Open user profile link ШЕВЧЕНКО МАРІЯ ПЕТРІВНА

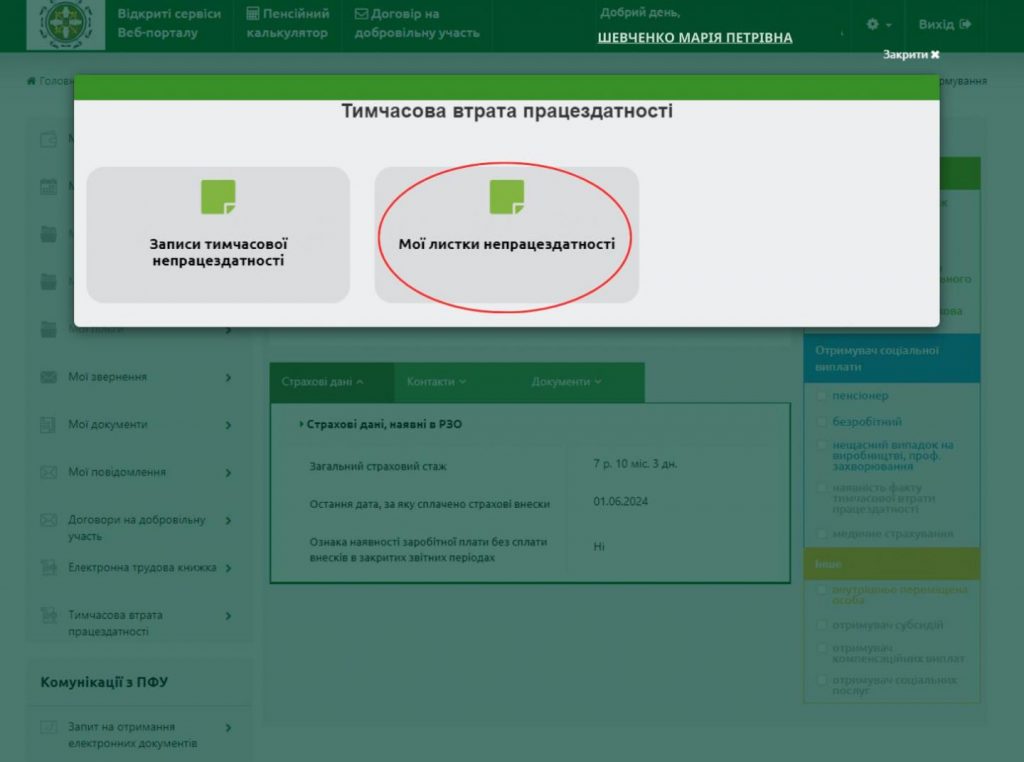point(694,38)
